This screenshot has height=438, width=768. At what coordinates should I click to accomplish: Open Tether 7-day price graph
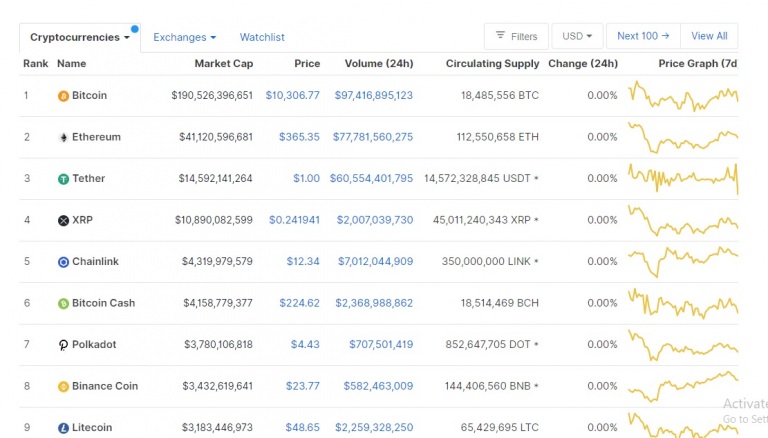[683, 179]
